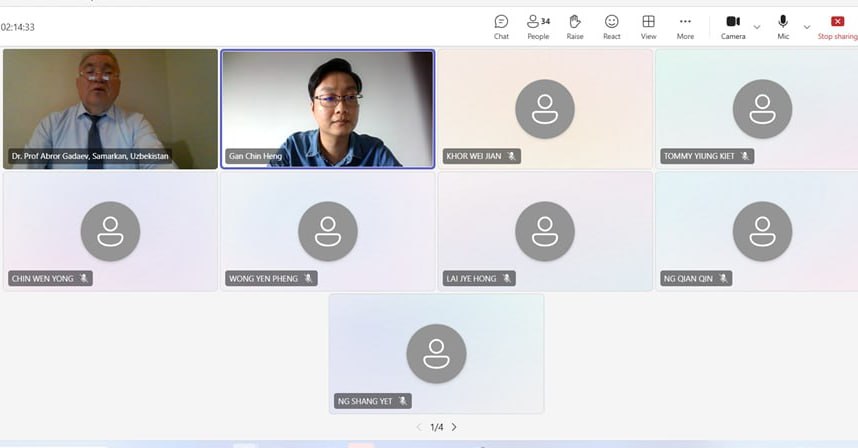Select Dr. Prof Abror Gadaev video tile

111,109
